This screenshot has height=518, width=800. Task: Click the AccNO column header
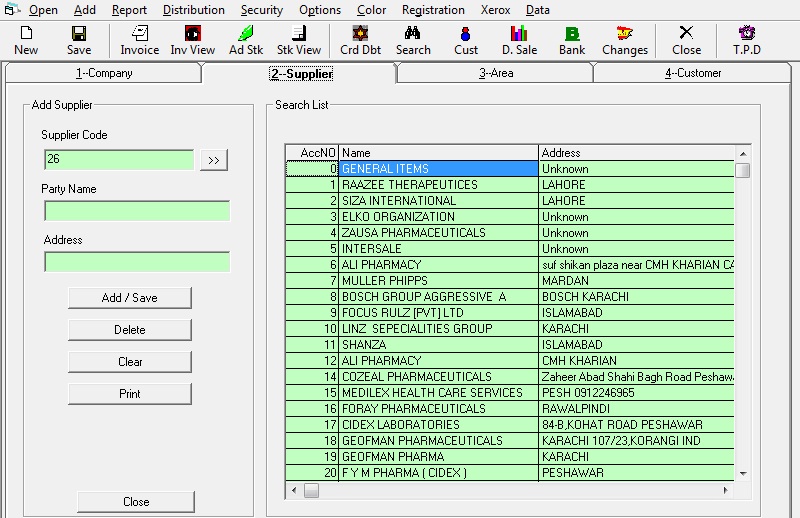(x=312, y=153)
